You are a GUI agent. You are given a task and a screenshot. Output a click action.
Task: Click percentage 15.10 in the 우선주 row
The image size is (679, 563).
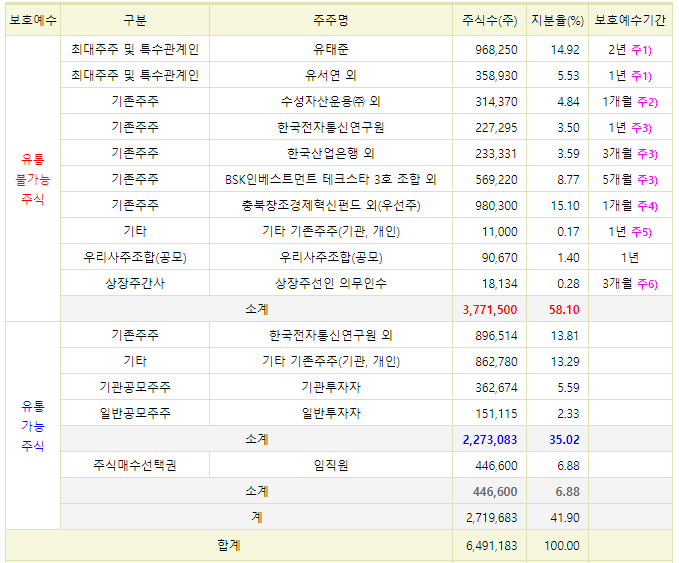565,206
